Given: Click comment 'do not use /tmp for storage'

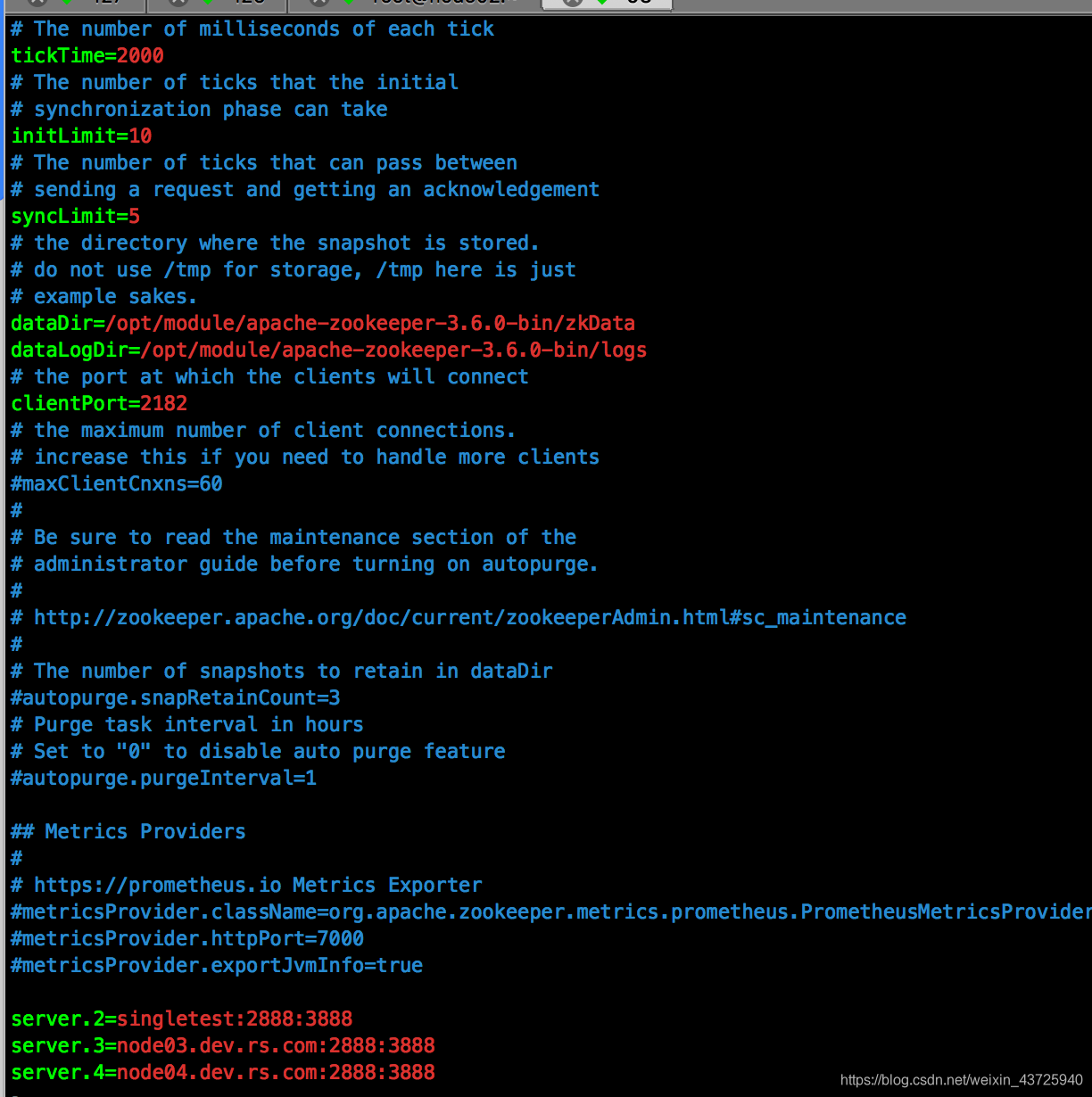Looking at the screenshot, I should 294,269.
